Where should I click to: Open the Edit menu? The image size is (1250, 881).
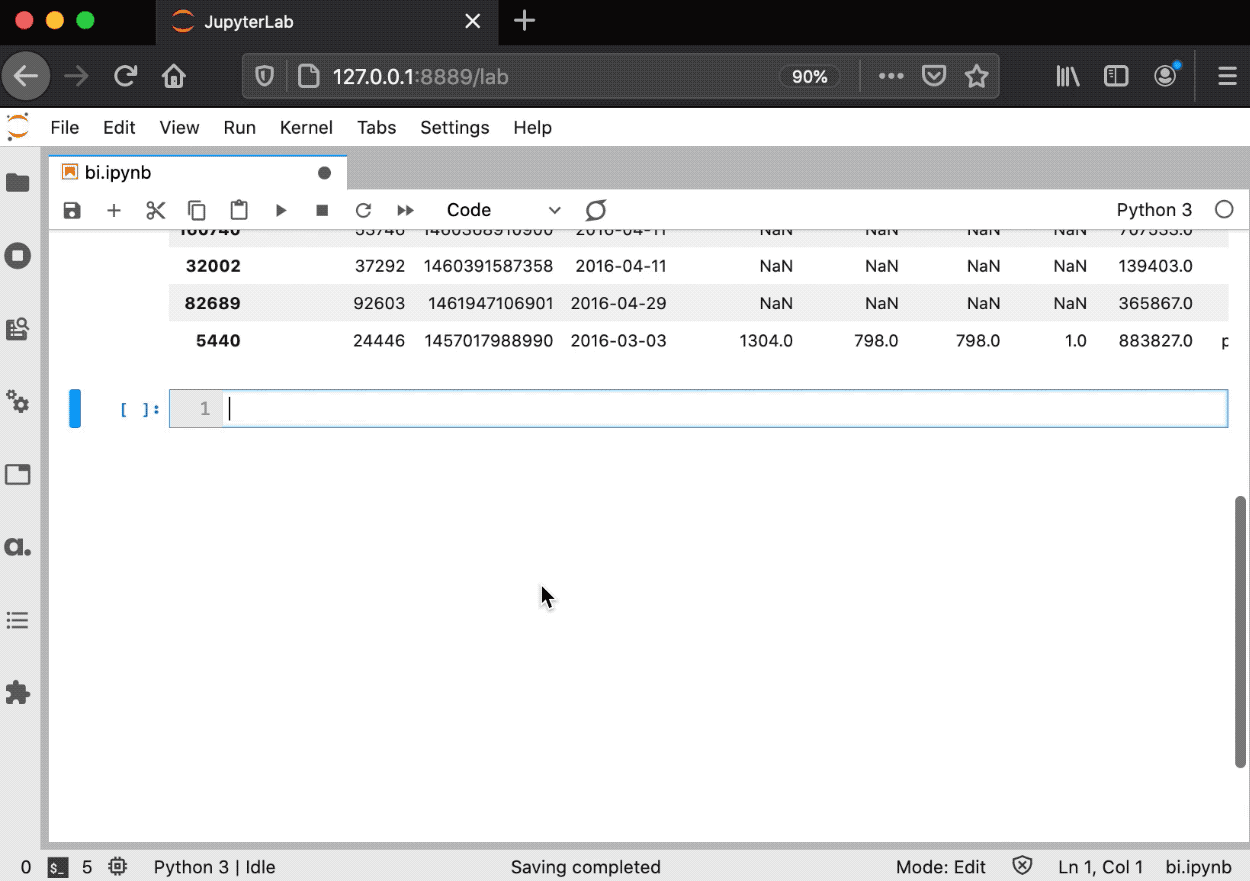click(119, 127)
